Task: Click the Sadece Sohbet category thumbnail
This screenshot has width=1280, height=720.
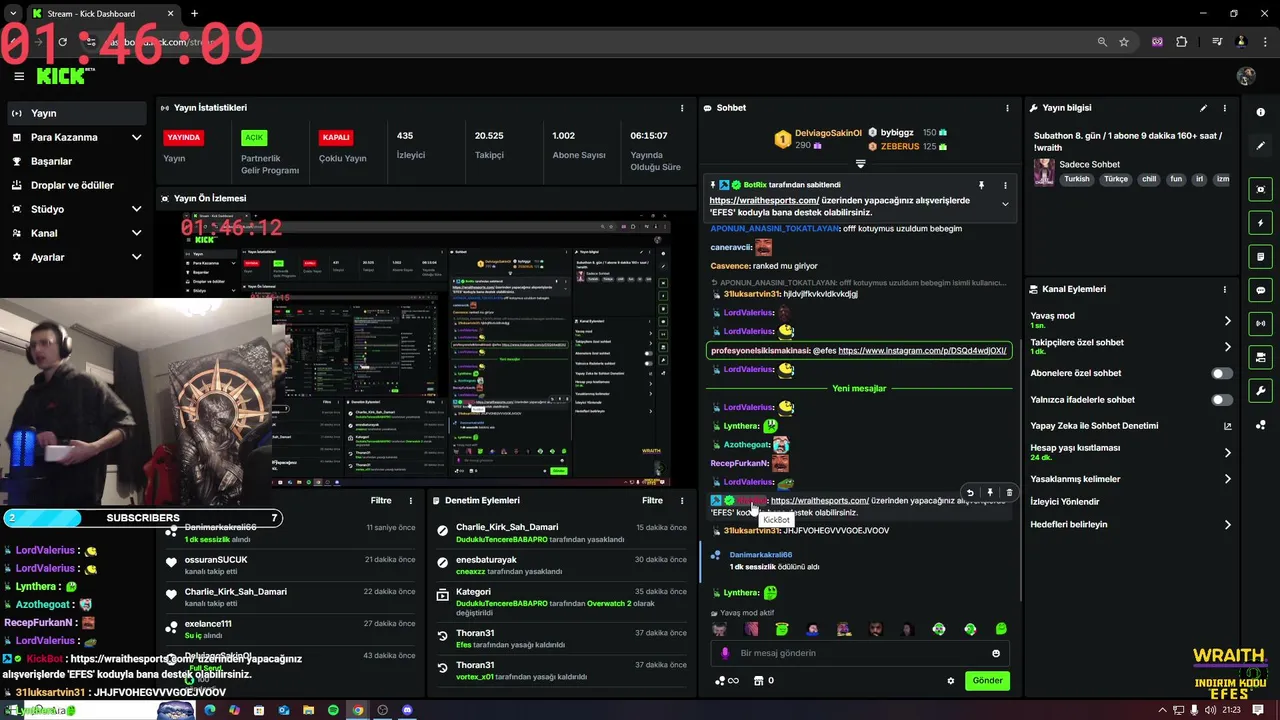Action: pyautogui.click(x=1044, y=172)
